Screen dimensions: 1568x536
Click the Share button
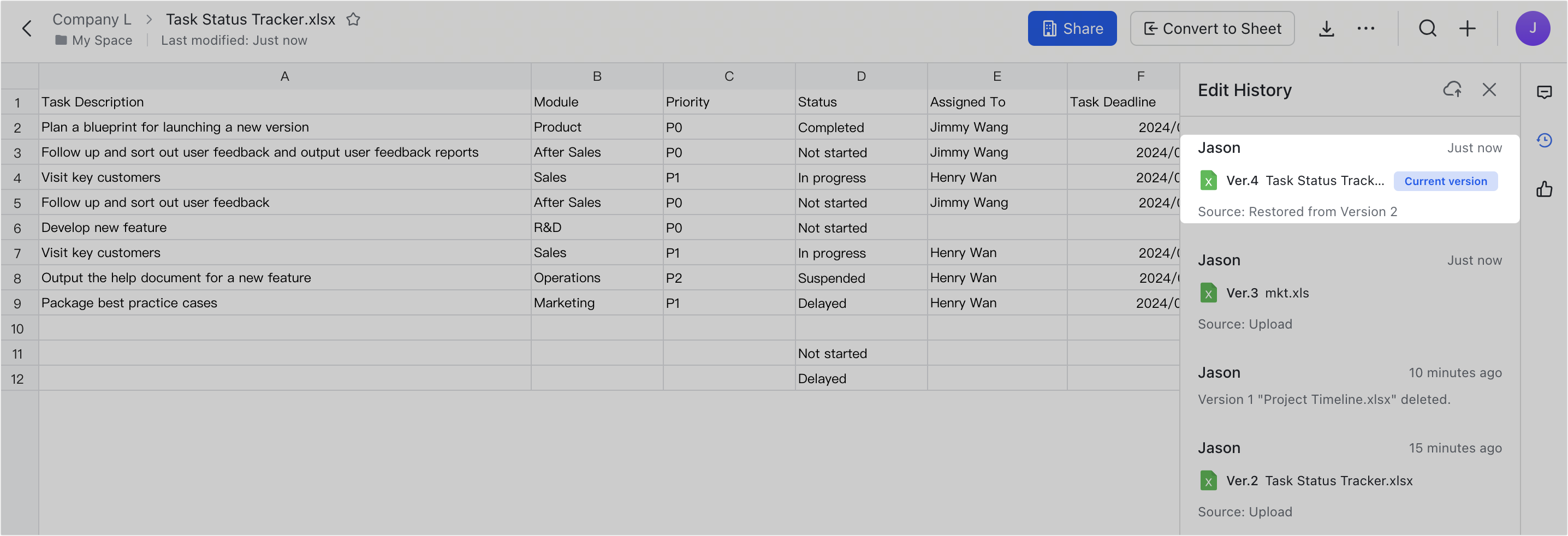click(x=1072, y=28)
